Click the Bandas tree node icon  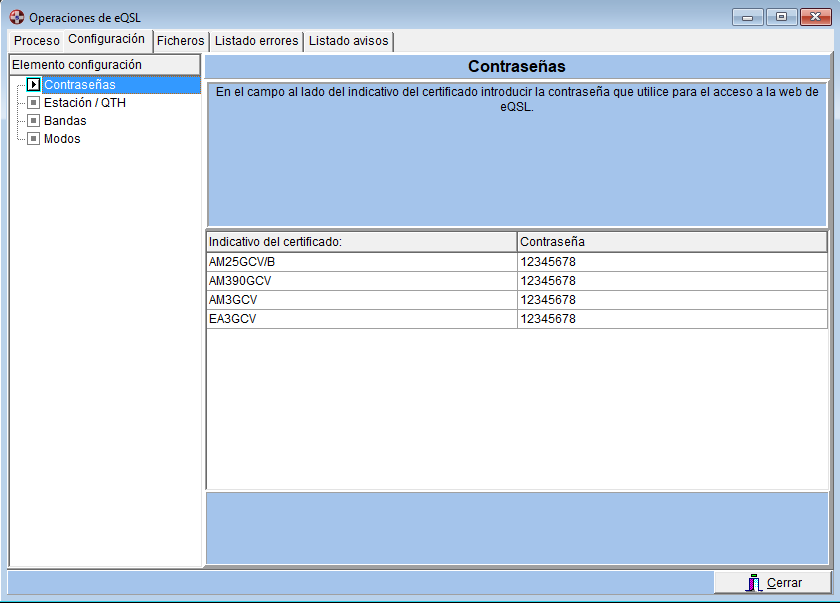[x=33, y=121]
